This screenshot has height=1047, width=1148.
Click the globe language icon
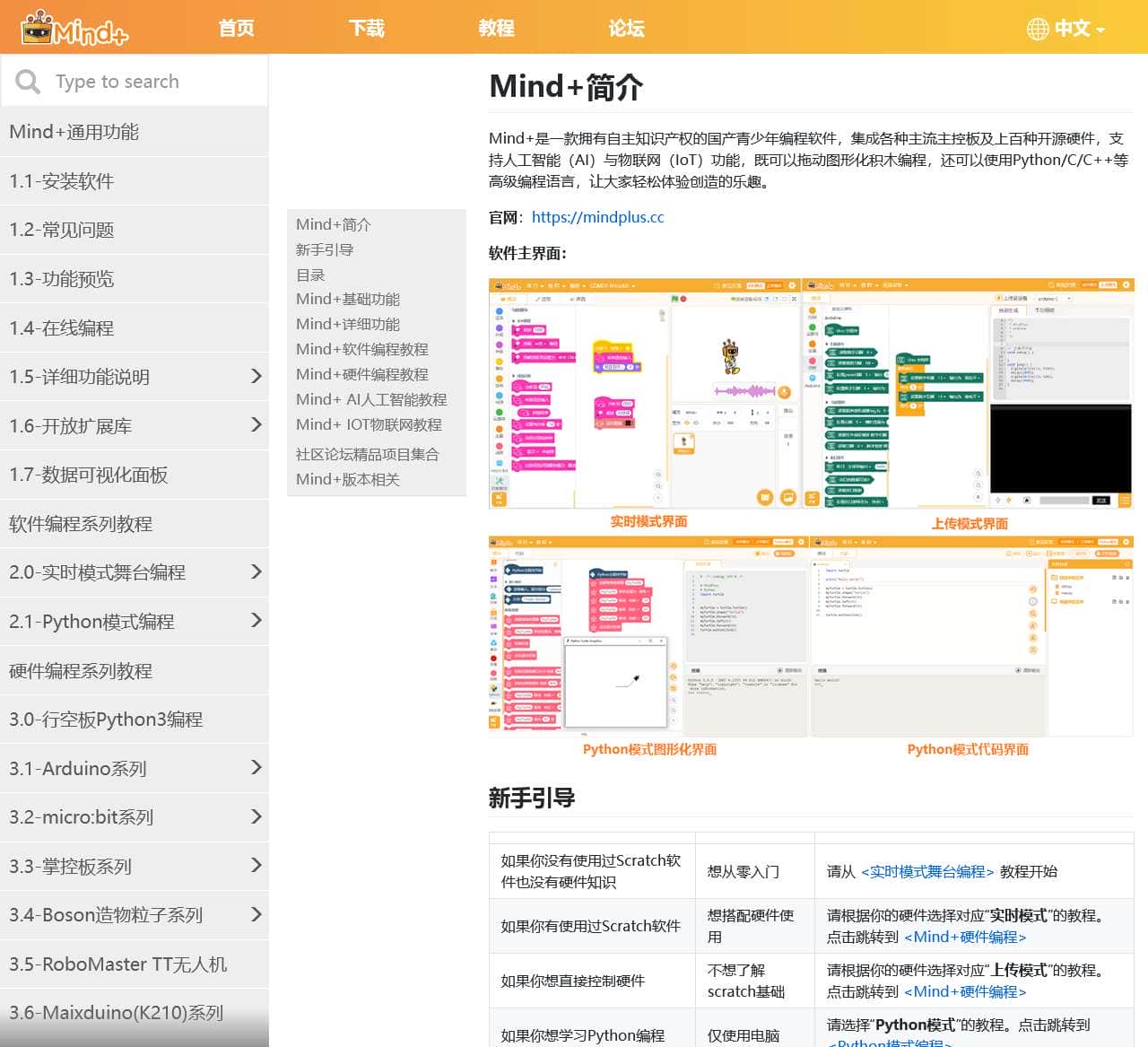coord(1037,29)
